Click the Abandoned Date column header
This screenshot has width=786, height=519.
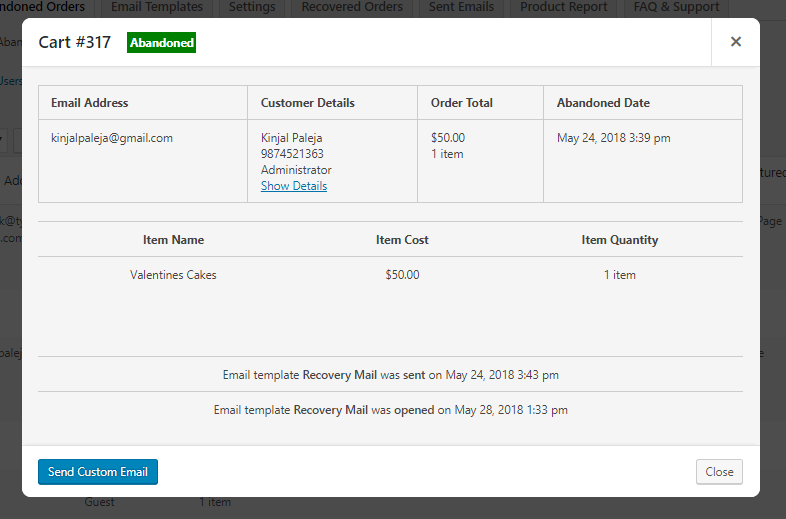(603, 103)
